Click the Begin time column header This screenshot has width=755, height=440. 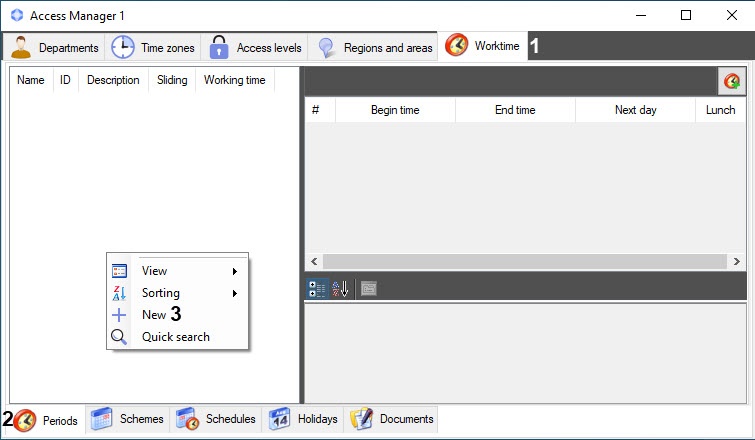tap(395, 110)
